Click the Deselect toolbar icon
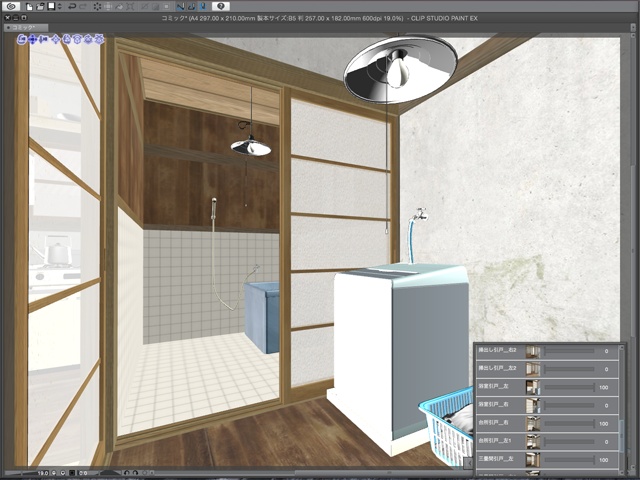640x480 pixels. pyautogui.click(x=144, y=6)
